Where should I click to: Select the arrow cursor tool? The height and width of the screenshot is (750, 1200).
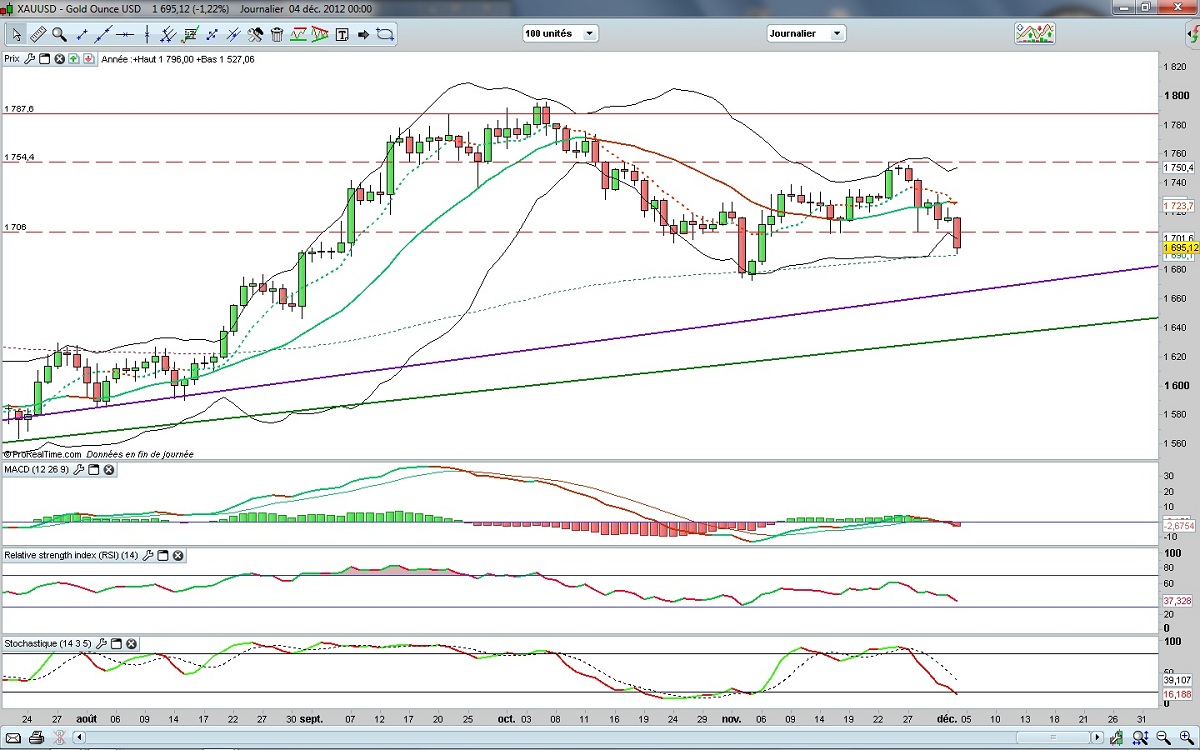17,34
